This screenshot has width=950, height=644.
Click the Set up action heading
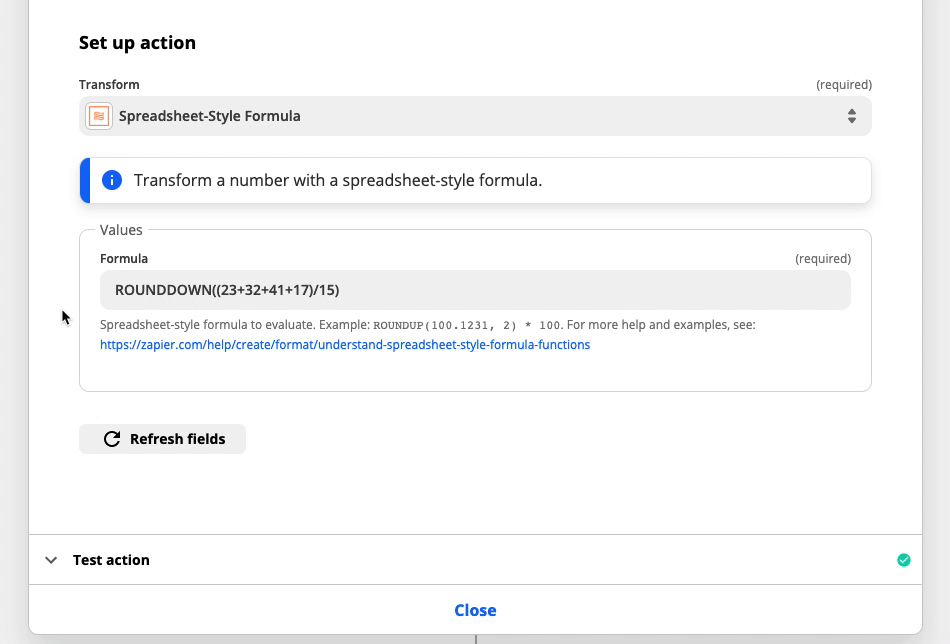point(137,42)
